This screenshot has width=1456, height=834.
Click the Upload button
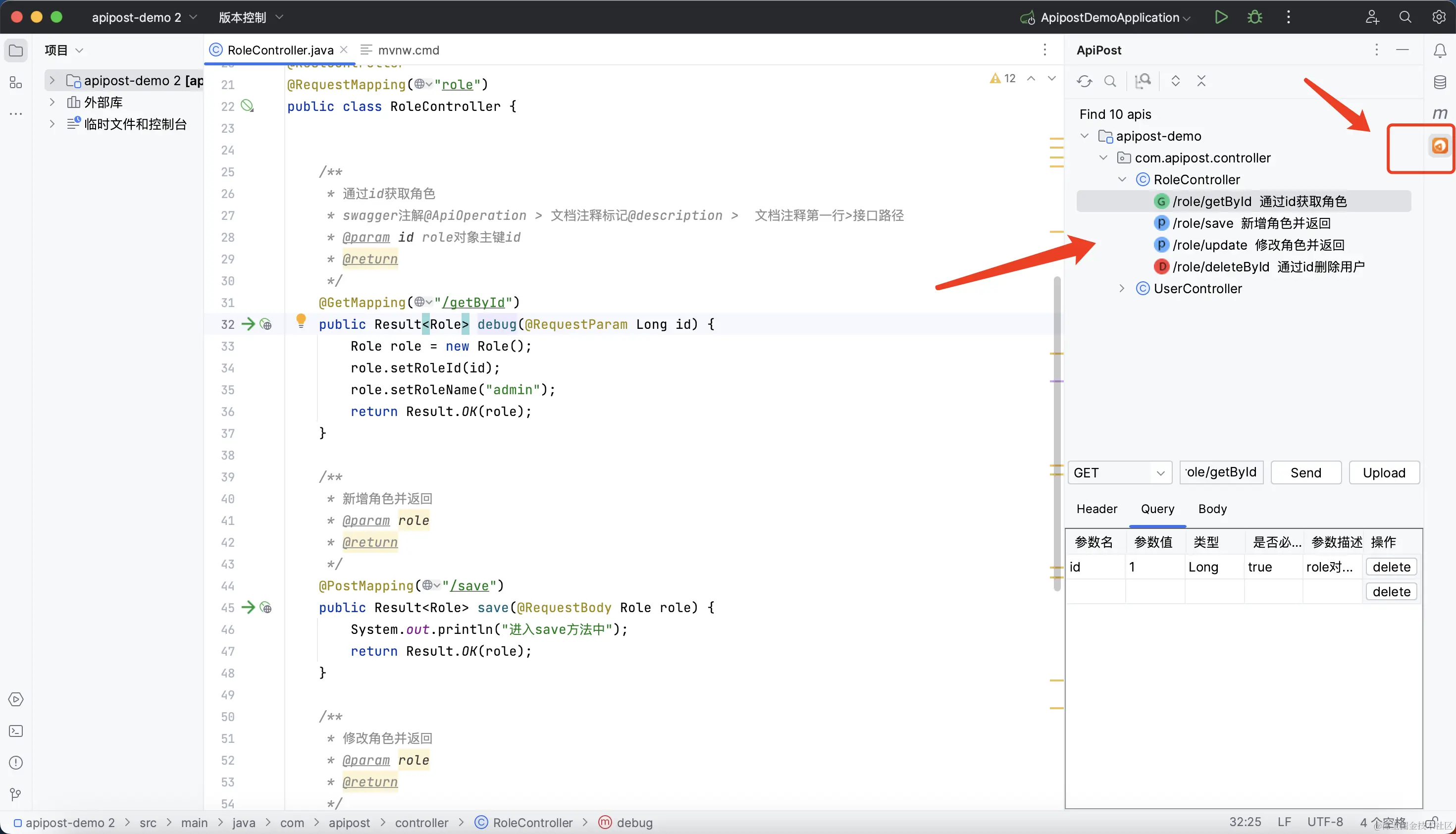coord(1383,473)
